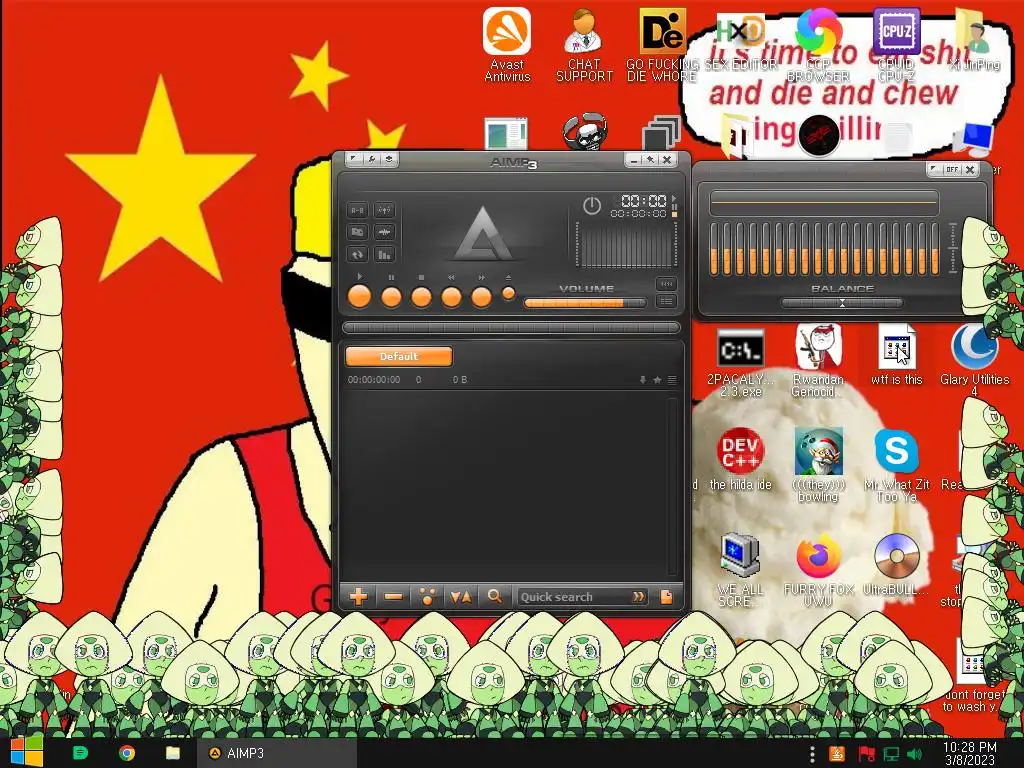1024x768 pixels.
Task: Adjust the first equalizer band slider
Action: [x=714, y=249]
